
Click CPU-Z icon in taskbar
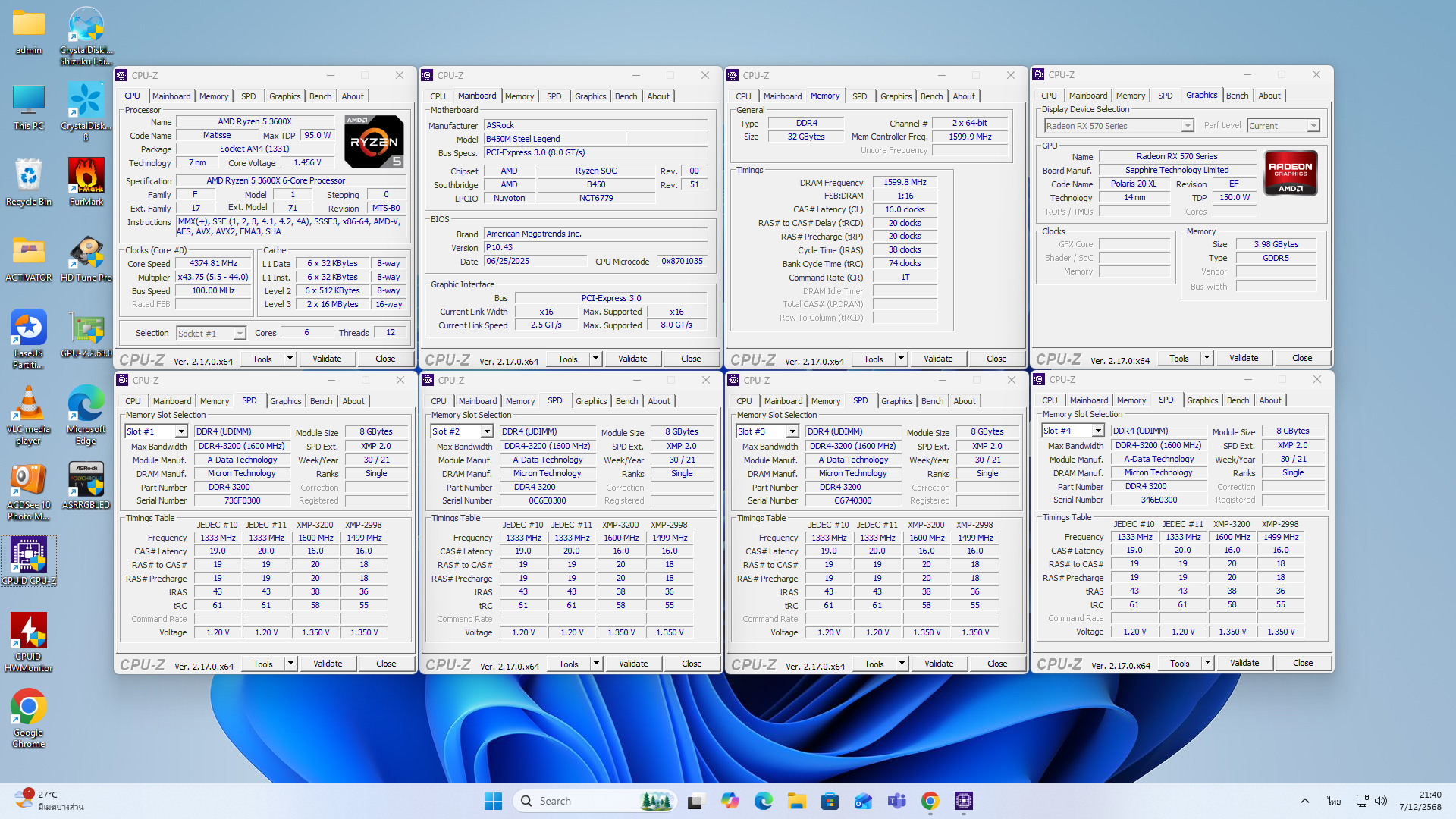tap(963, 801)
